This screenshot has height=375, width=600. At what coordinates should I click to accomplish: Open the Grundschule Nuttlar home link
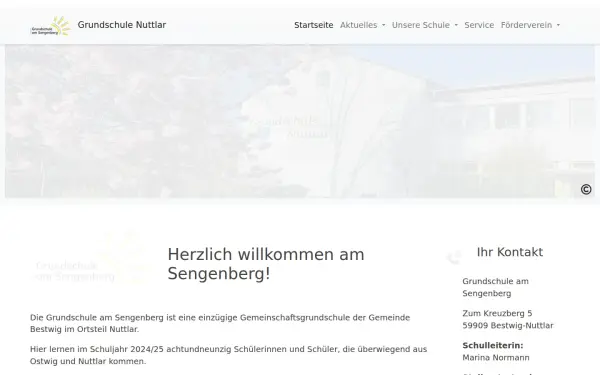click(x=122, y=25)
